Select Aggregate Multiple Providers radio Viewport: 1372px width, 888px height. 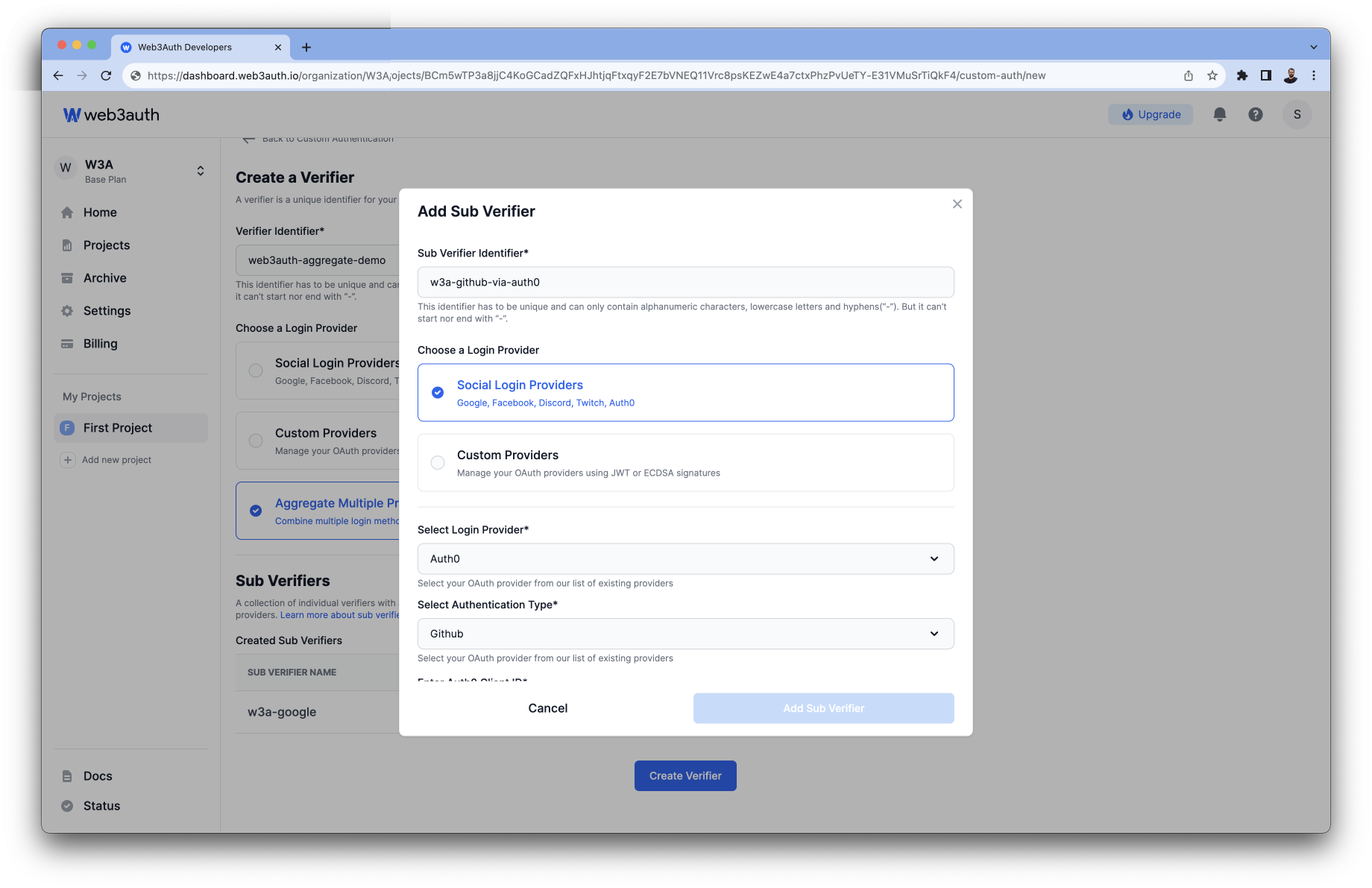pyautogui.click(x=256, y=511)
